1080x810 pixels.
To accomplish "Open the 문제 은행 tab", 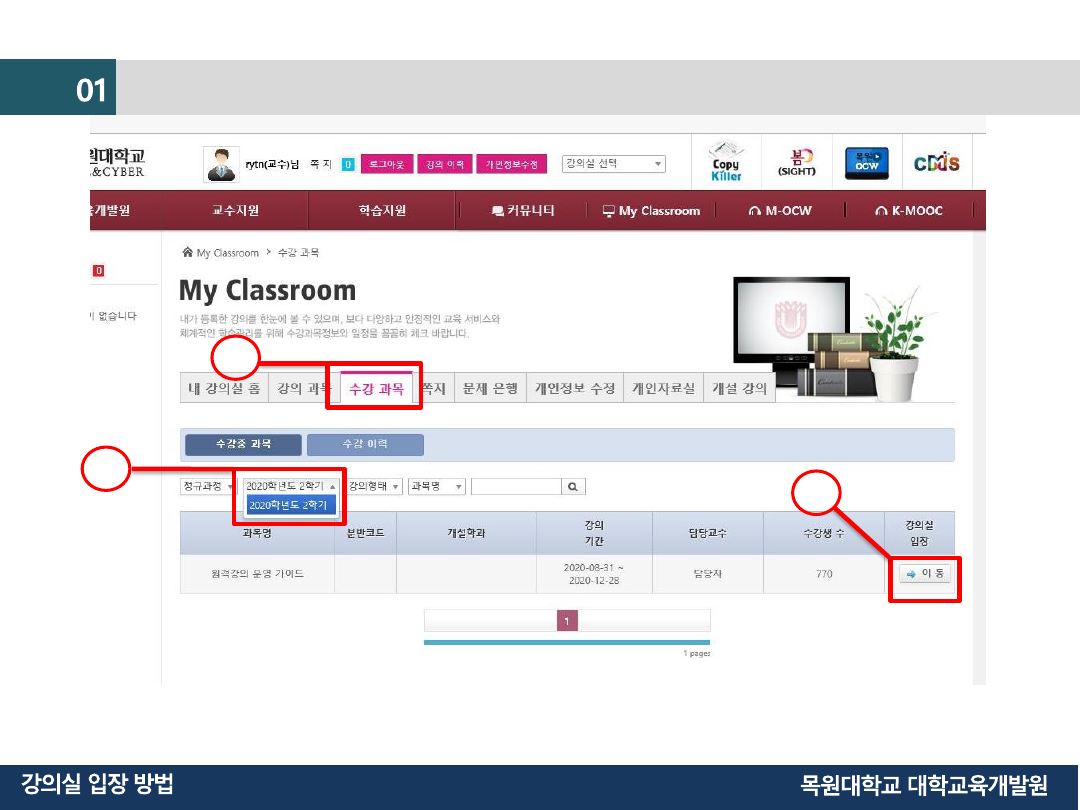I will click(489, 388).
